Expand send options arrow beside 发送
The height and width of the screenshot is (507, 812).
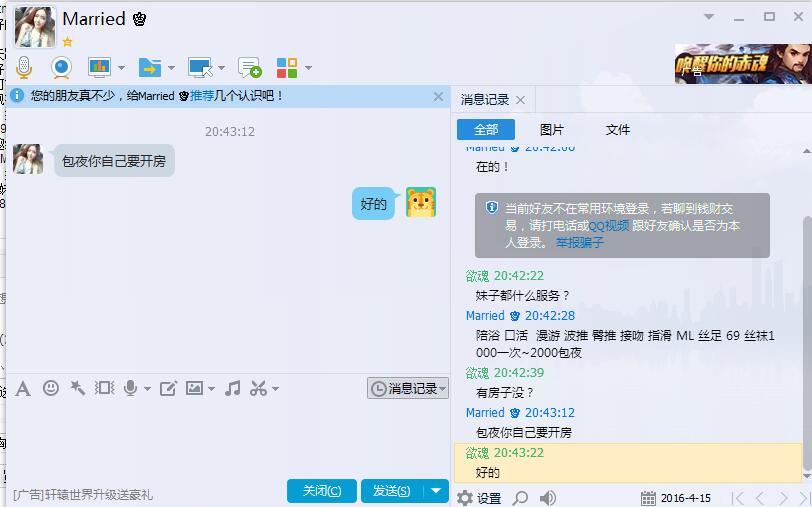coord(436,491)
